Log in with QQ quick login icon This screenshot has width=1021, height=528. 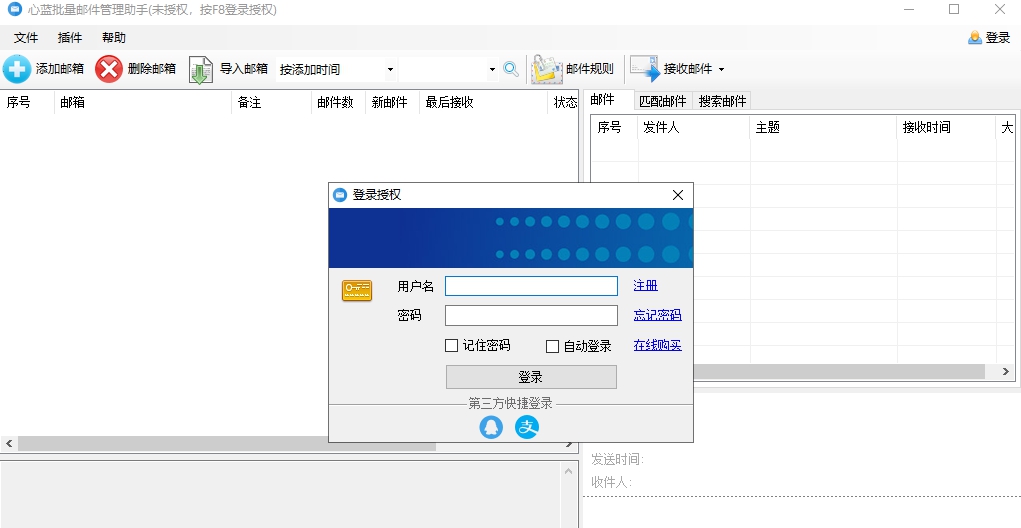click(491, 427)
